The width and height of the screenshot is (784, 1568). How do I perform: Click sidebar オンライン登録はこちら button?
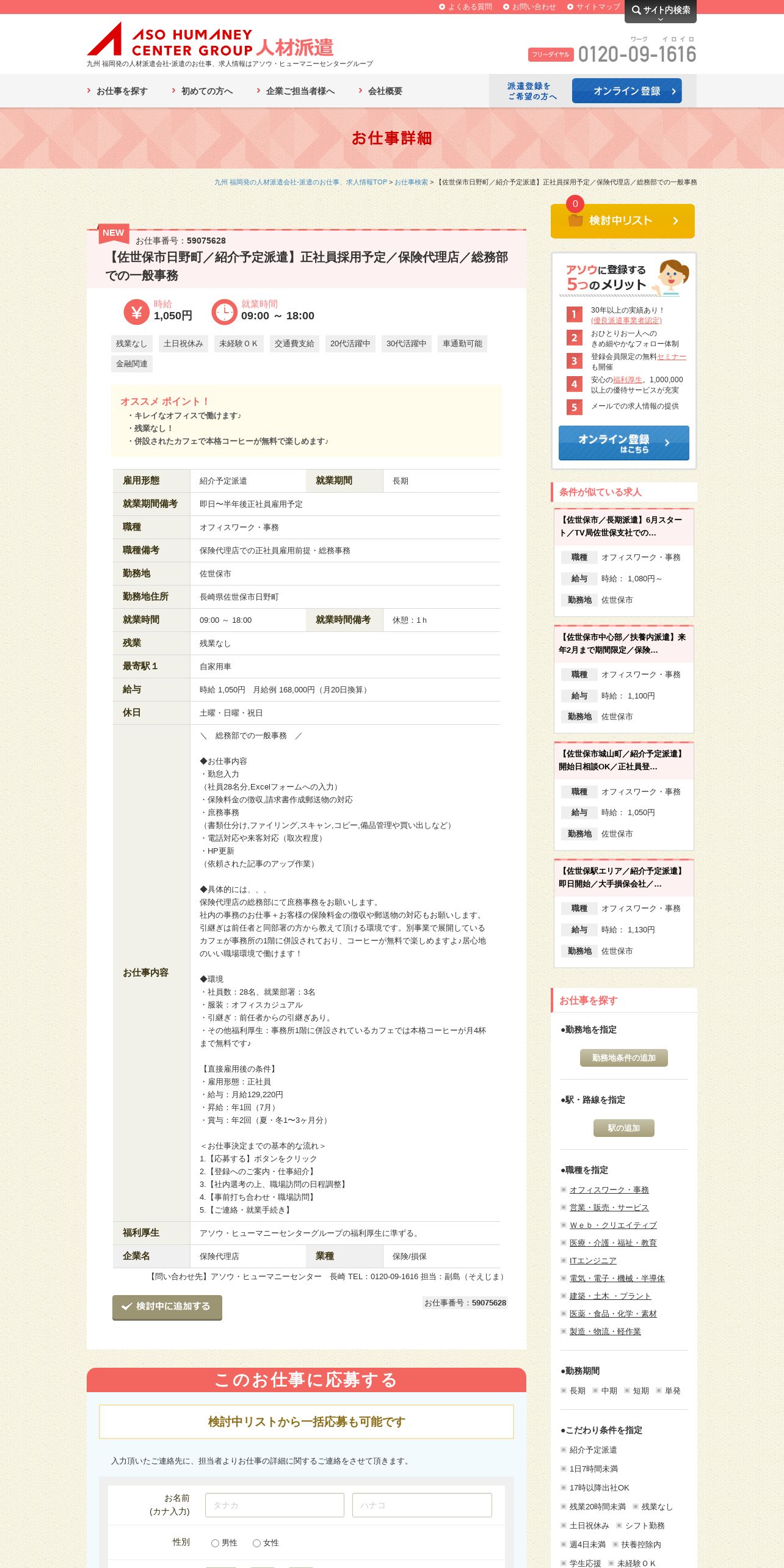coord(623,443)
